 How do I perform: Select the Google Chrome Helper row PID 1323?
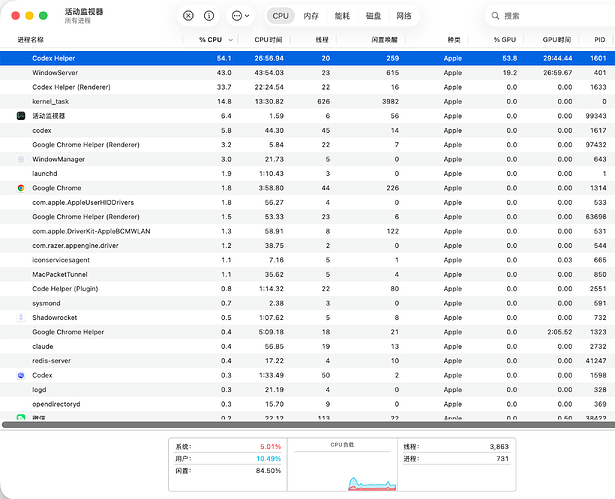pos(308,332)
